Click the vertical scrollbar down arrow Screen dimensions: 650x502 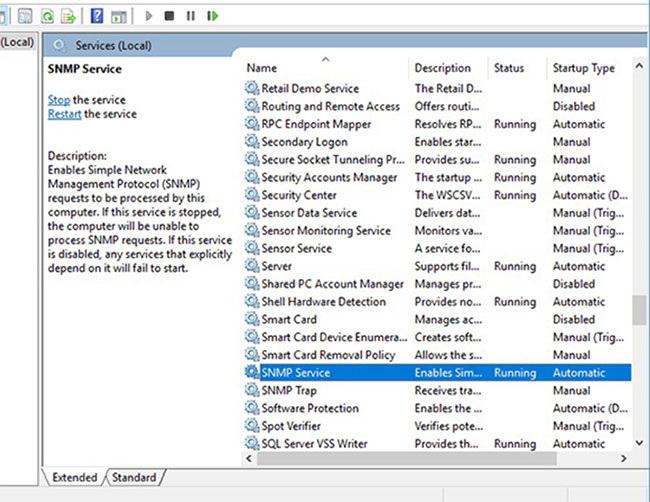[639, 442]
